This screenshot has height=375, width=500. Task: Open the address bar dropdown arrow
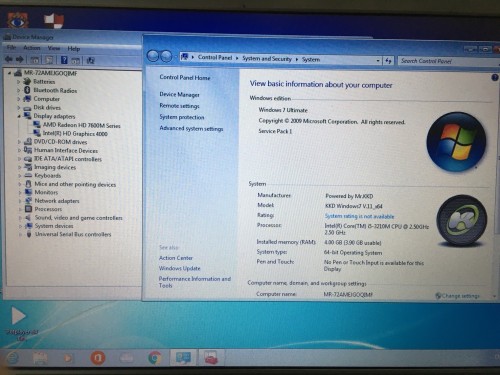(378, 61)
